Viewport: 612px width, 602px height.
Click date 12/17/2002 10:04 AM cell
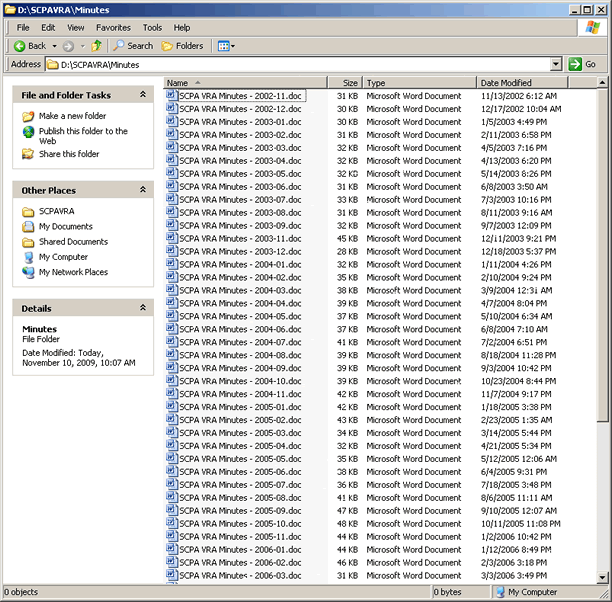(521, 109)
